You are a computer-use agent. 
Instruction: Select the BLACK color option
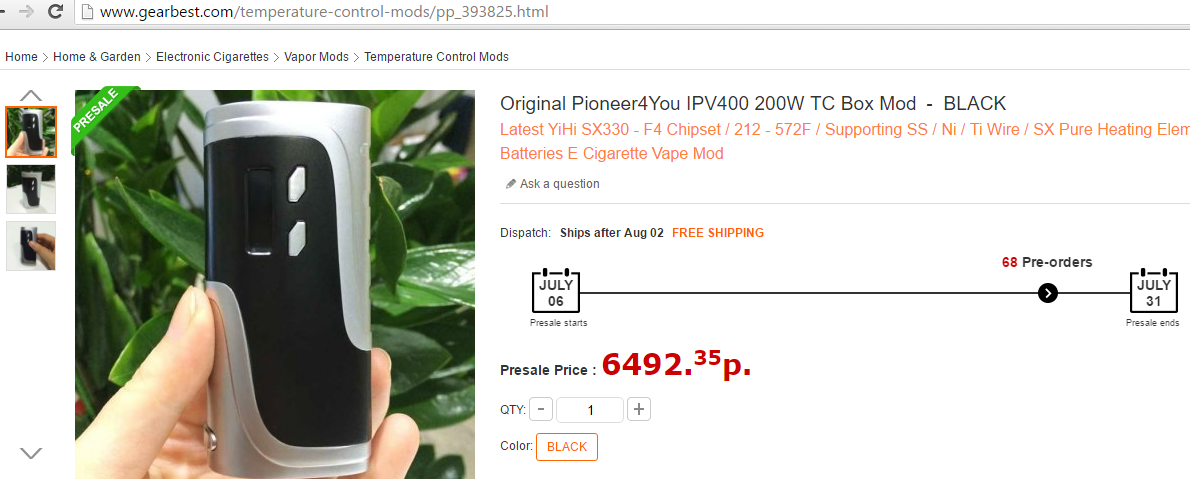tap(567, 446)
